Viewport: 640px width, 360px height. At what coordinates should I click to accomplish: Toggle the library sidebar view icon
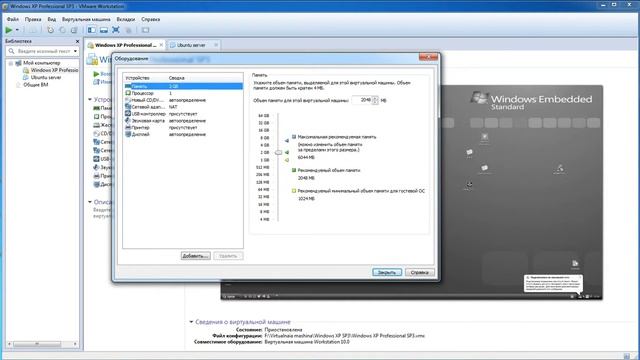pos(92,30)
